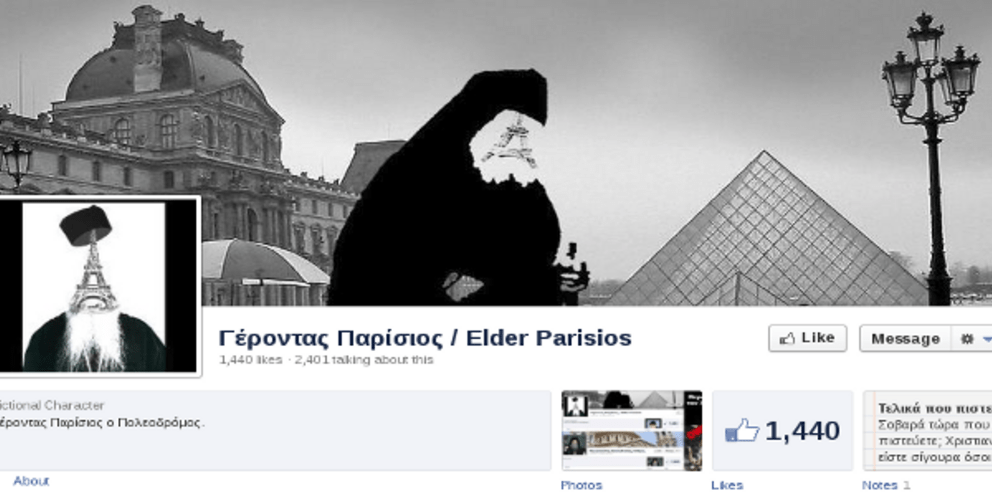Screen dimensions: 992x496
Task: Click the Photos link
Action: click(x=581, y=485)
